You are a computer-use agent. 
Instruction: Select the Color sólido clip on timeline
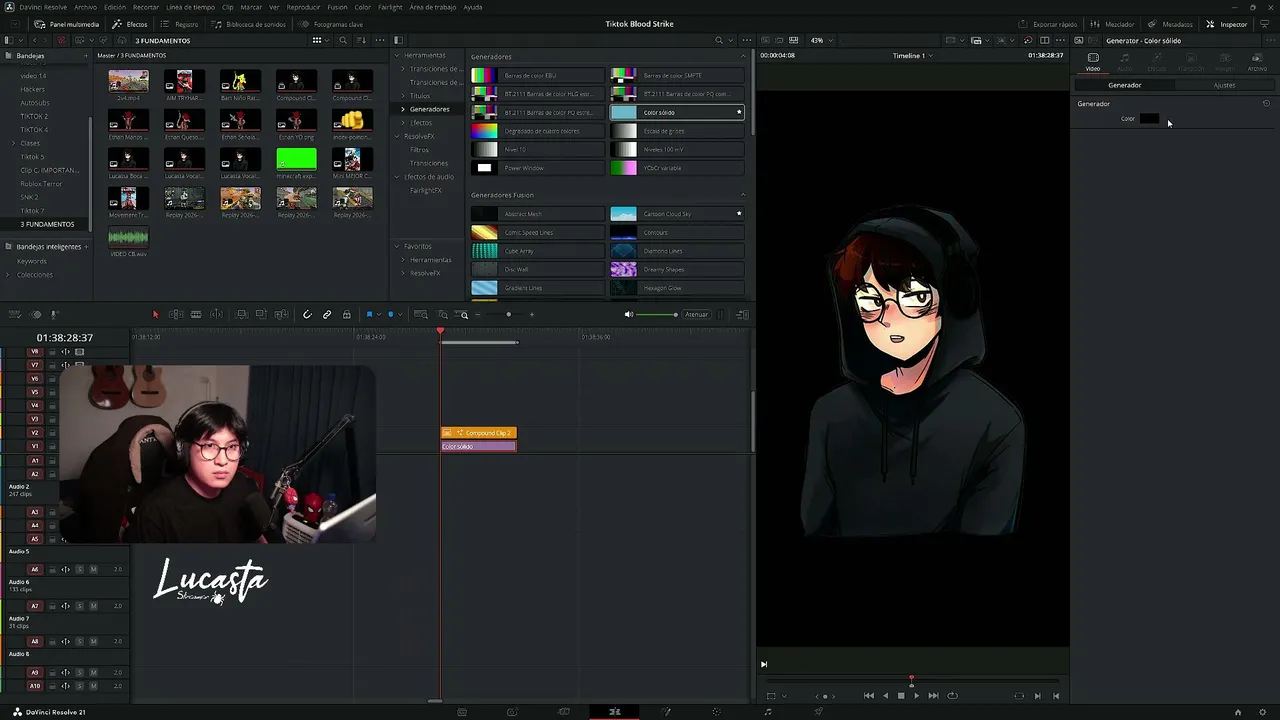[479, 446]
